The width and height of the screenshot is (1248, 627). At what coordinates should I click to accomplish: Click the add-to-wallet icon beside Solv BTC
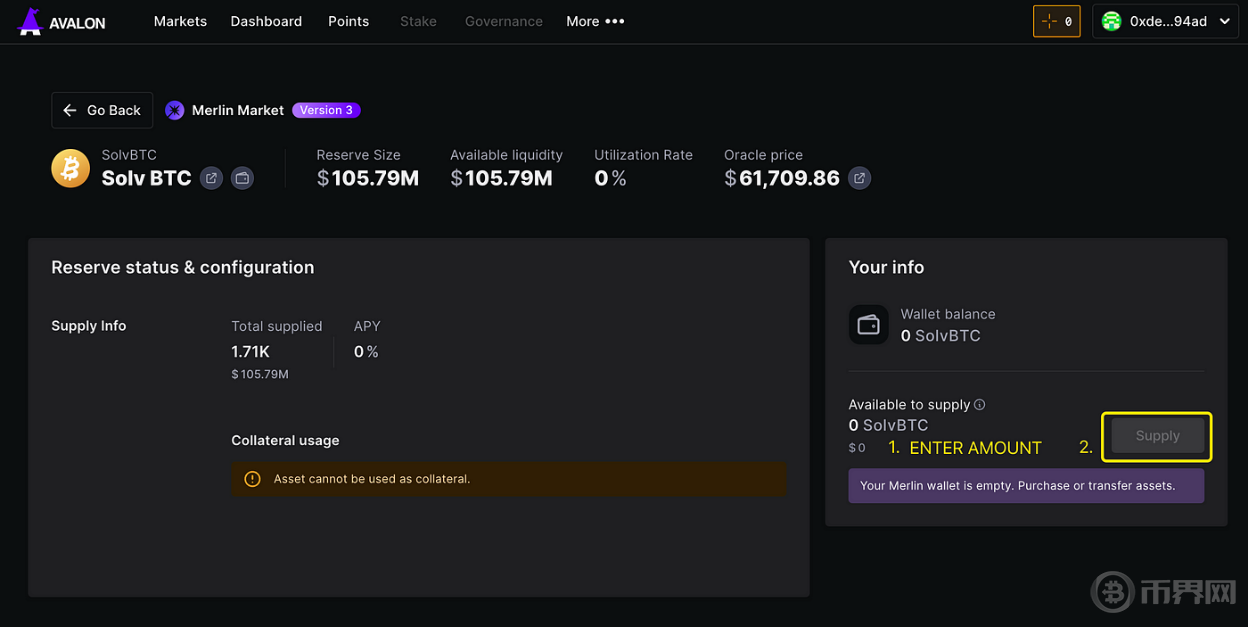click(242, 178)
